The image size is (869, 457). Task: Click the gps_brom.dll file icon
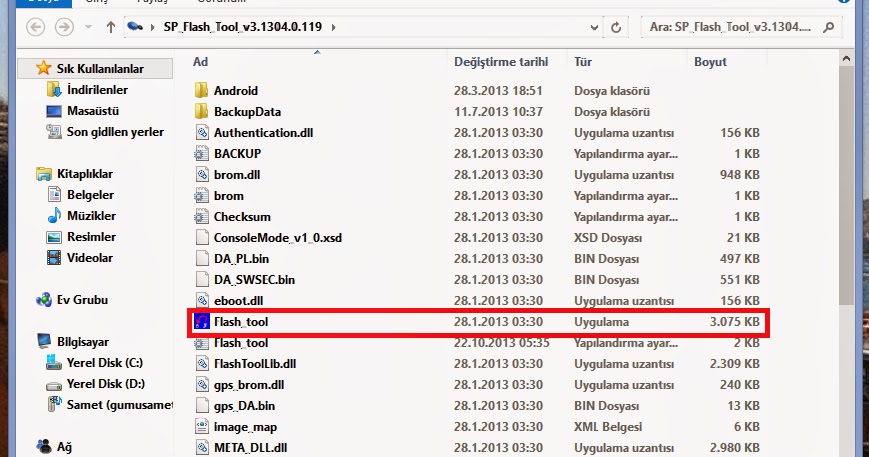click(x=202, y=384)
